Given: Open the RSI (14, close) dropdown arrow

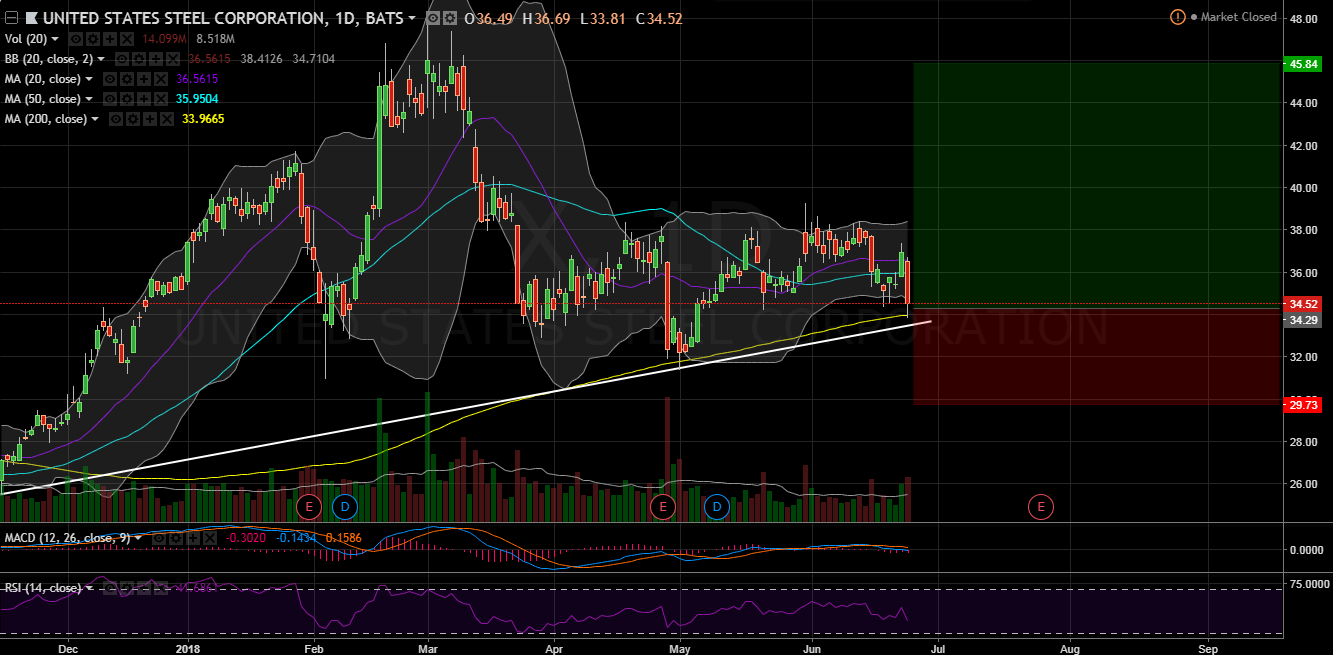Looking at the screenshot, I should (x=89, y=588).
